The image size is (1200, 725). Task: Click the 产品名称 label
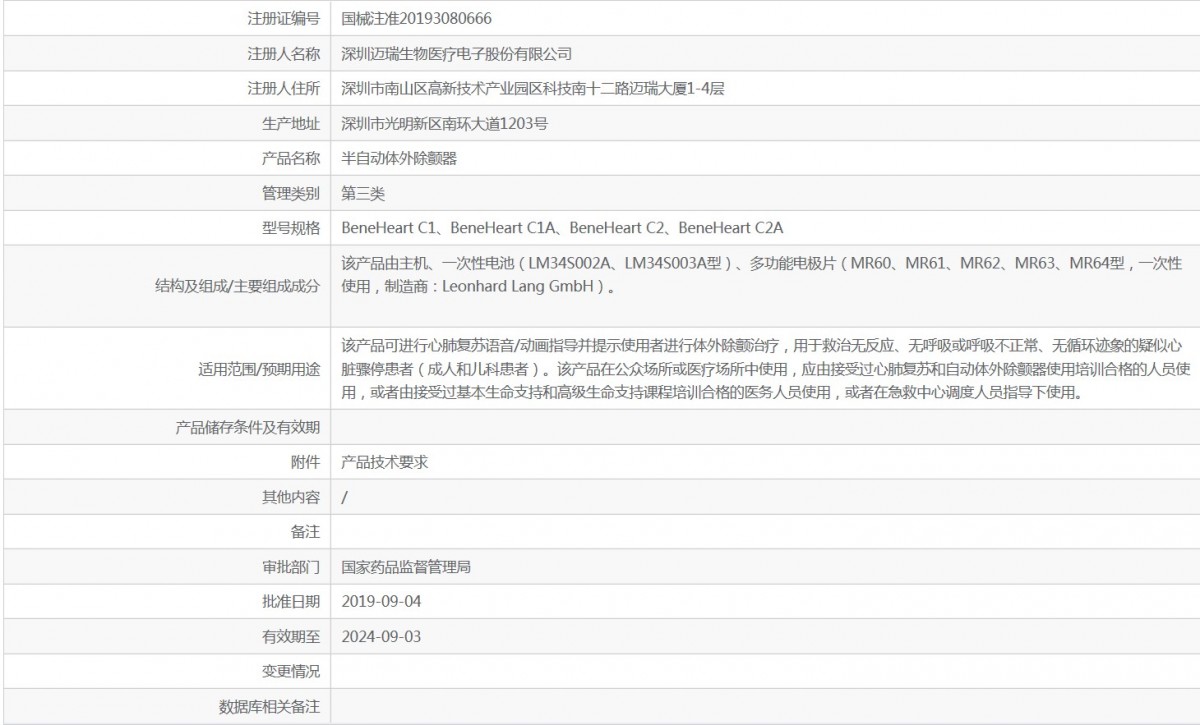pos(290,158)
